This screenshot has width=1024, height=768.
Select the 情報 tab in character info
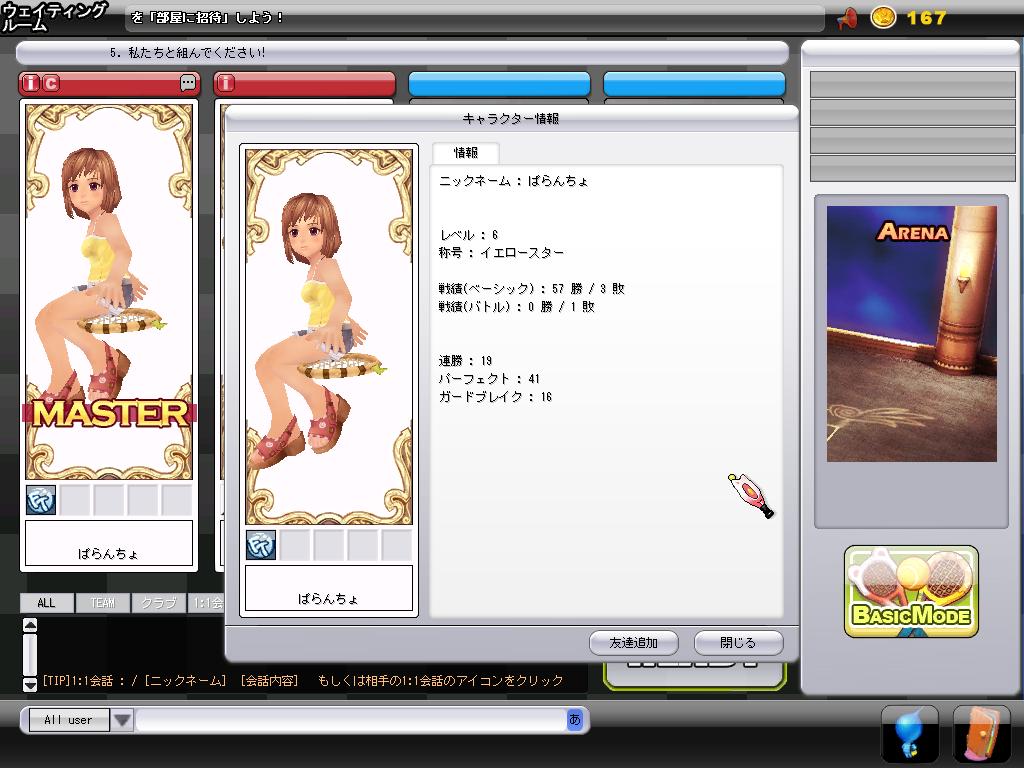coord(466,153)
